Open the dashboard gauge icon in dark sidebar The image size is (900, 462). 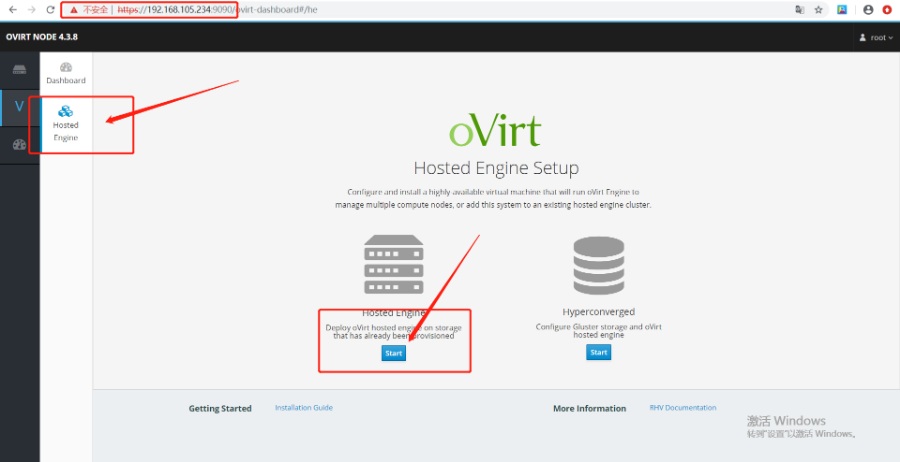tap(20, 145)
